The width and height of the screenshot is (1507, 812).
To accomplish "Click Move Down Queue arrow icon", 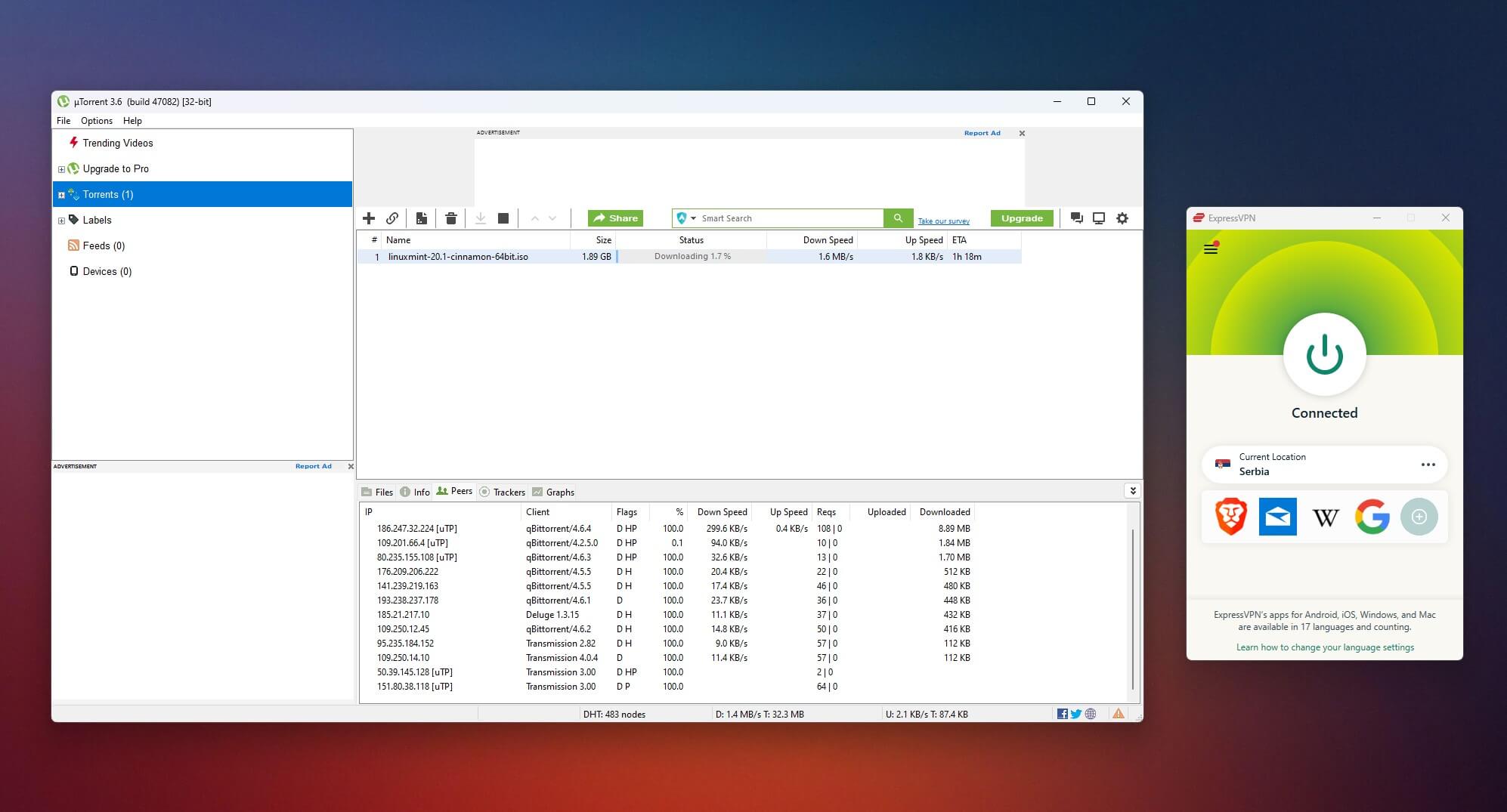I will click(552, 218).
